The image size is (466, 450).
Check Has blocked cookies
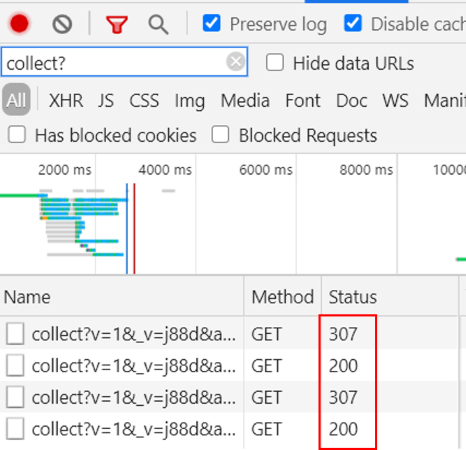click(17, 134)
